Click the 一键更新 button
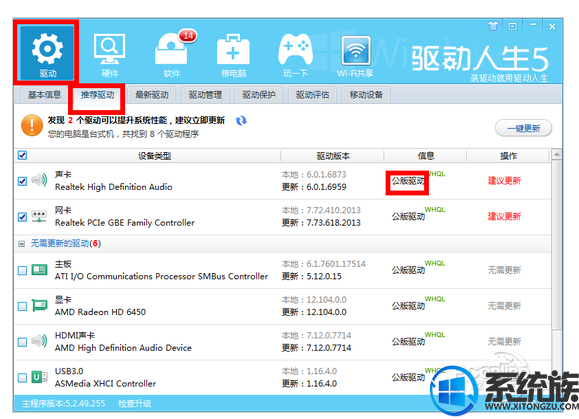Screen dimensions: 579x419 523,128
